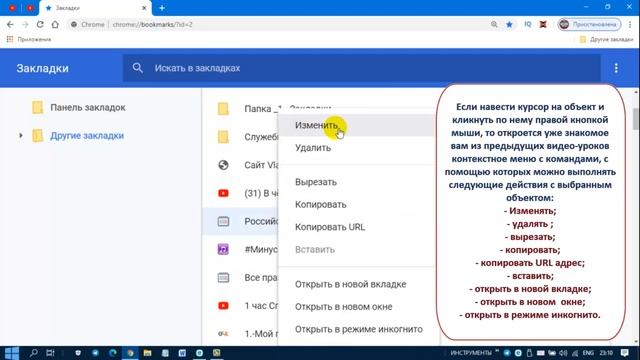This screenshot has height=360, width=640.
Task: Go to the Chrome home page icon
Action: (55, 24)
